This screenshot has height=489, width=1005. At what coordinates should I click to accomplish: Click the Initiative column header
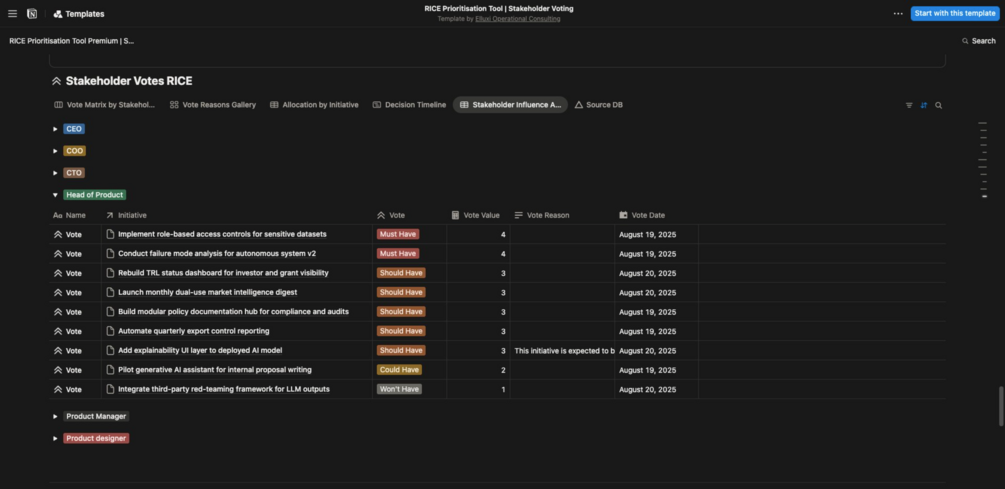[237, 215]
